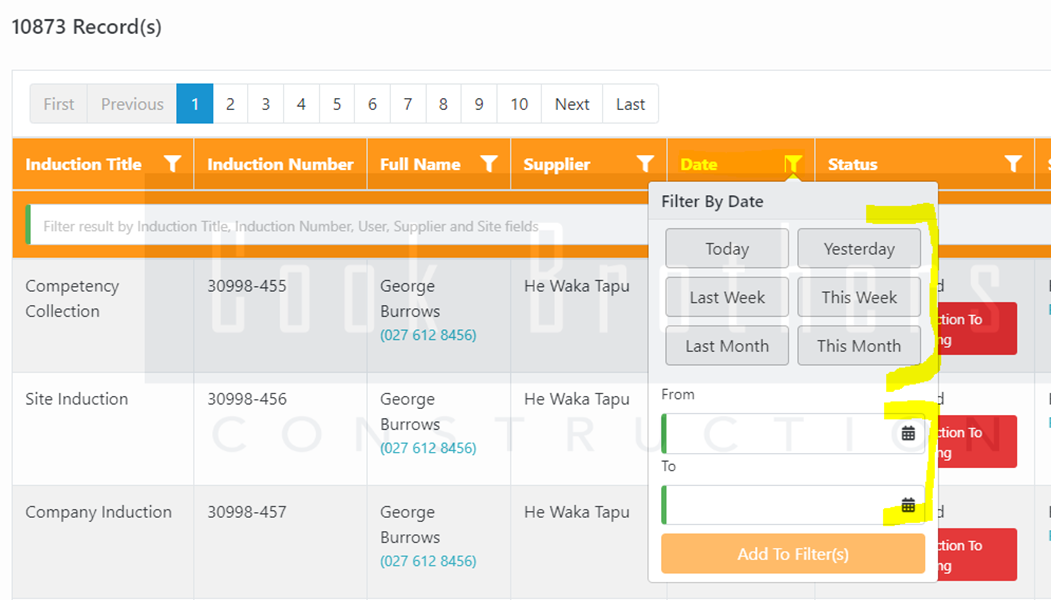Open phone link in 30998-455 row
Image resolution: width=1051 pixels, height=600 pixels.
point(428,335)
